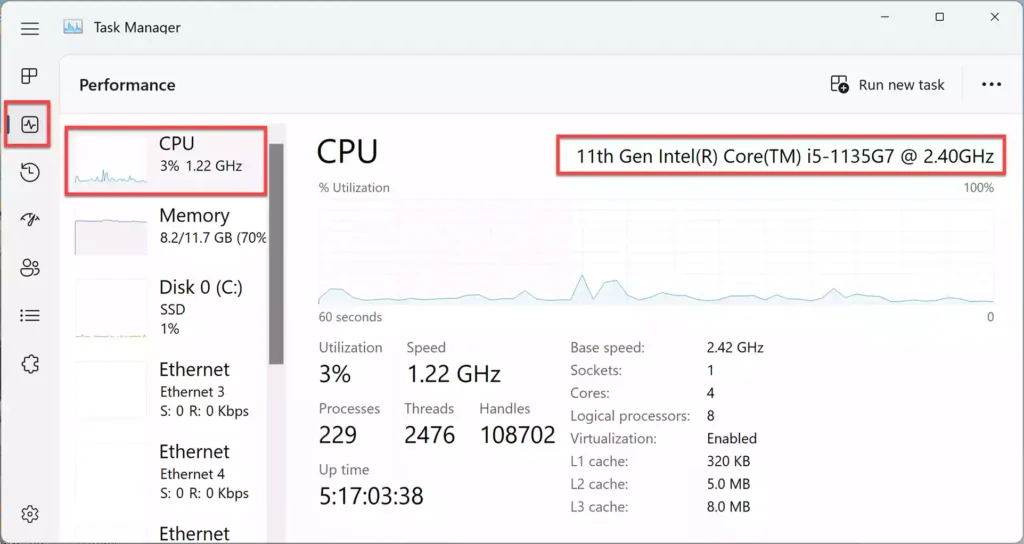Click the L2 cache value 5.0 MB

(x=728, y=484)
